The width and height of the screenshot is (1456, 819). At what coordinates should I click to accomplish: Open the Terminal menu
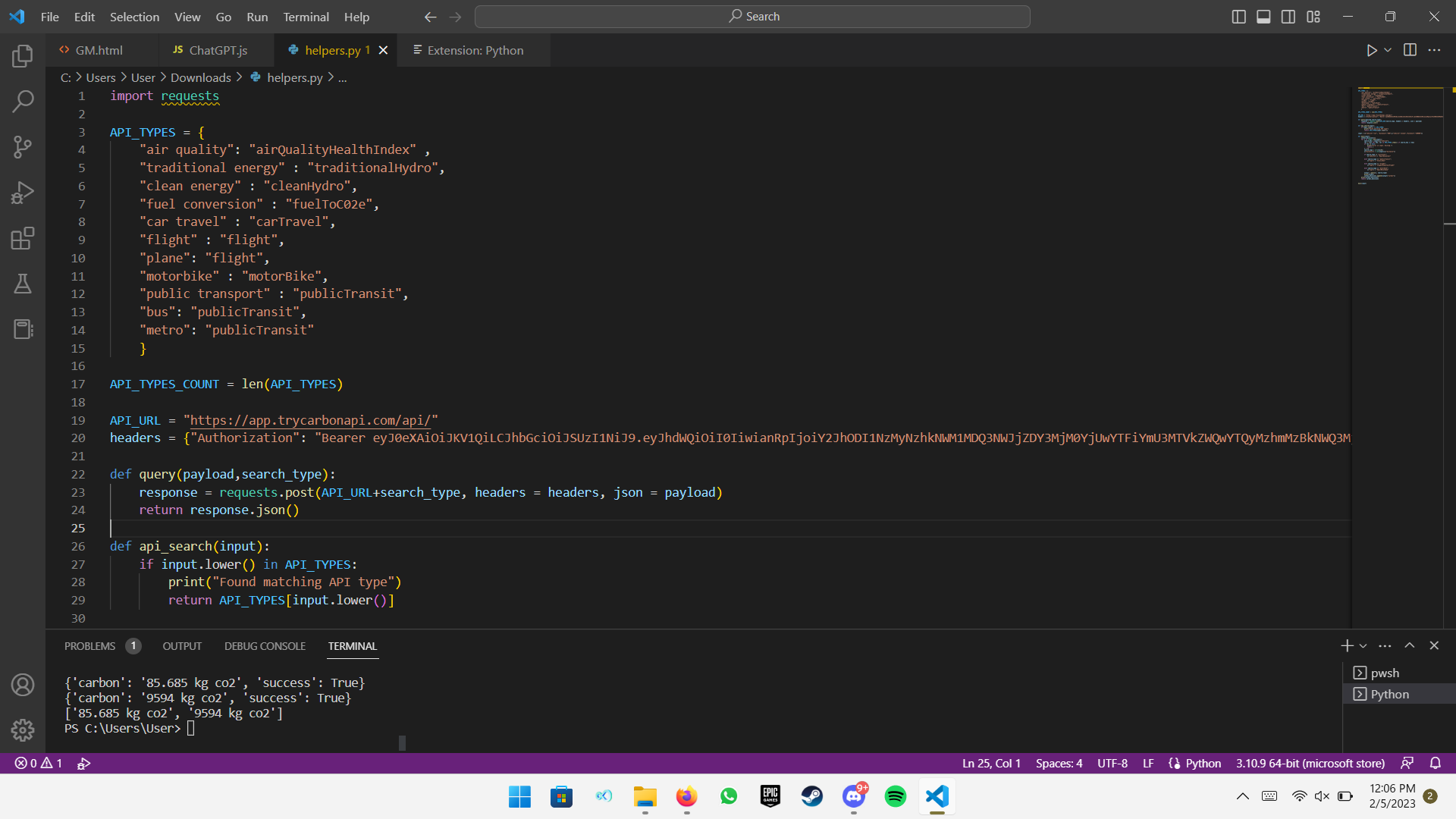click(306, 17)
